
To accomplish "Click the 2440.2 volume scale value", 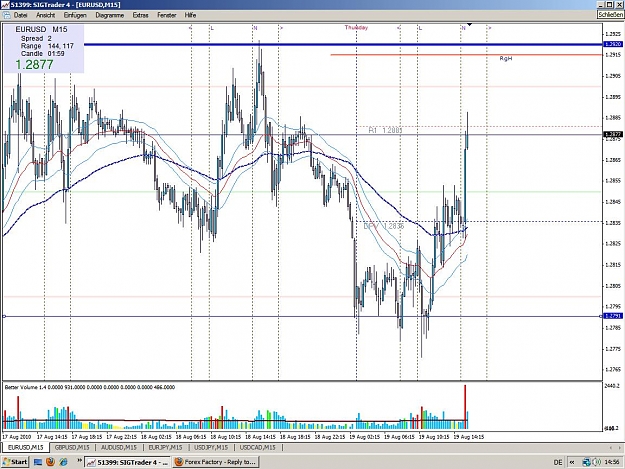I will click(x=612, y=386).
